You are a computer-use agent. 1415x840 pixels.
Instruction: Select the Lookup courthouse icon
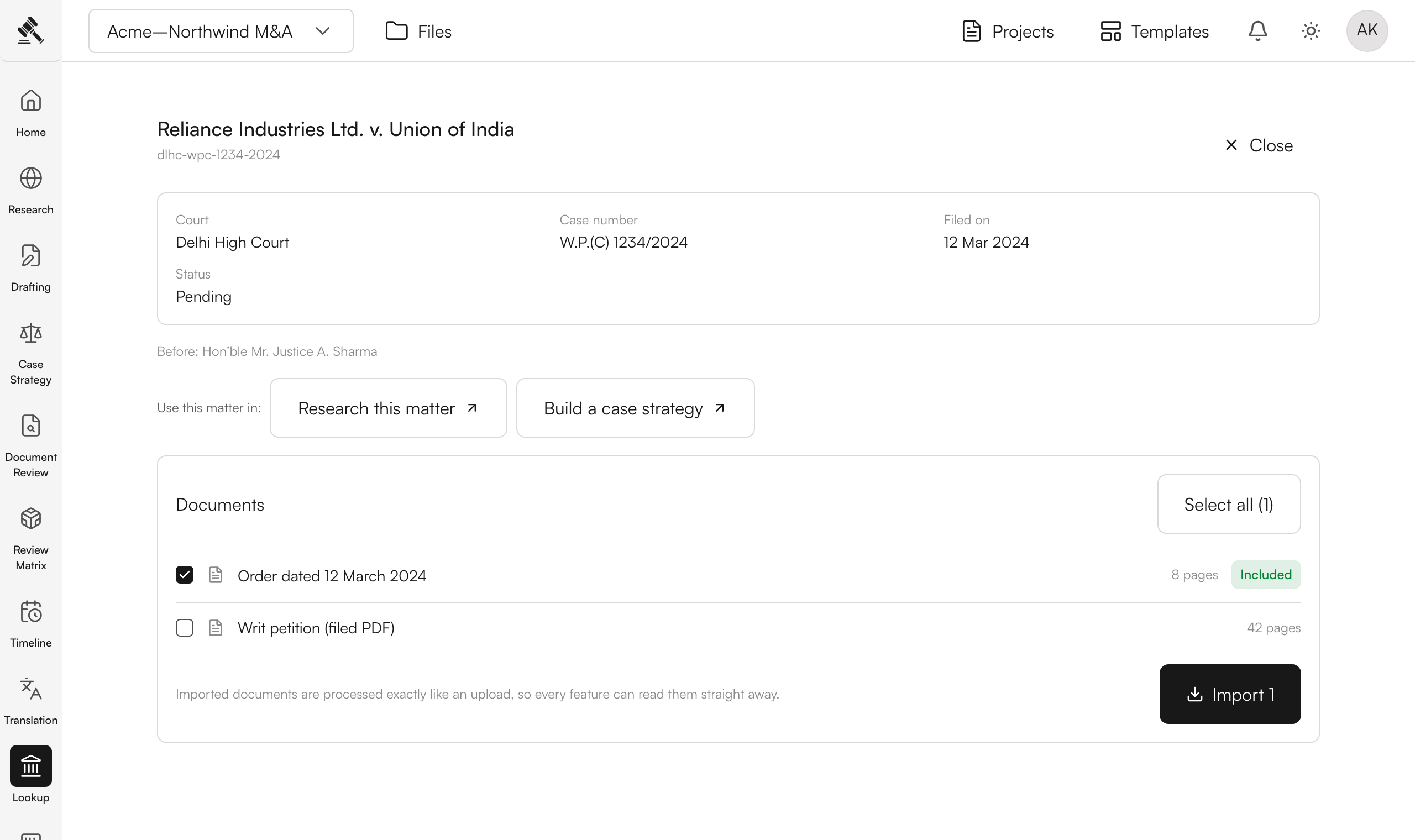tap(30, 766)
